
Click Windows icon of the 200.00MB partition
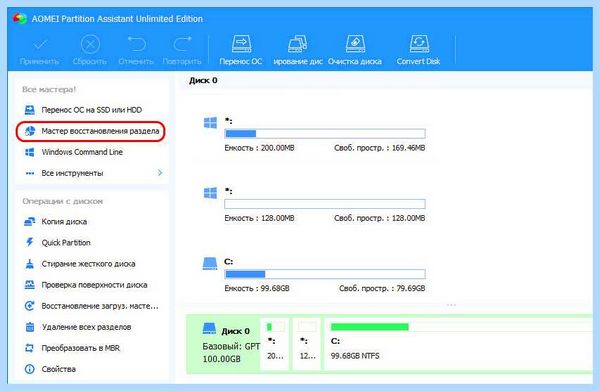pos(210,123)
